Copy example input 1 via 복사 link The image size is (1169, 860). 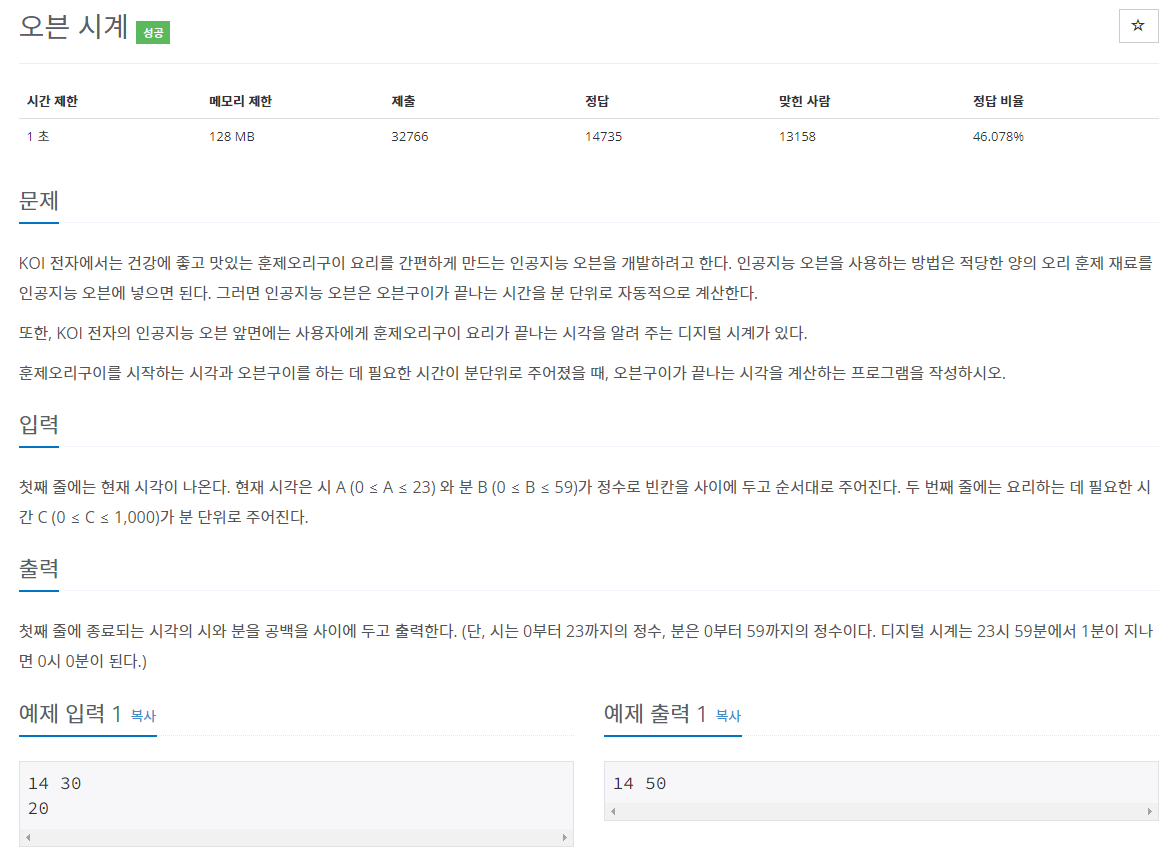click(143, 715)
